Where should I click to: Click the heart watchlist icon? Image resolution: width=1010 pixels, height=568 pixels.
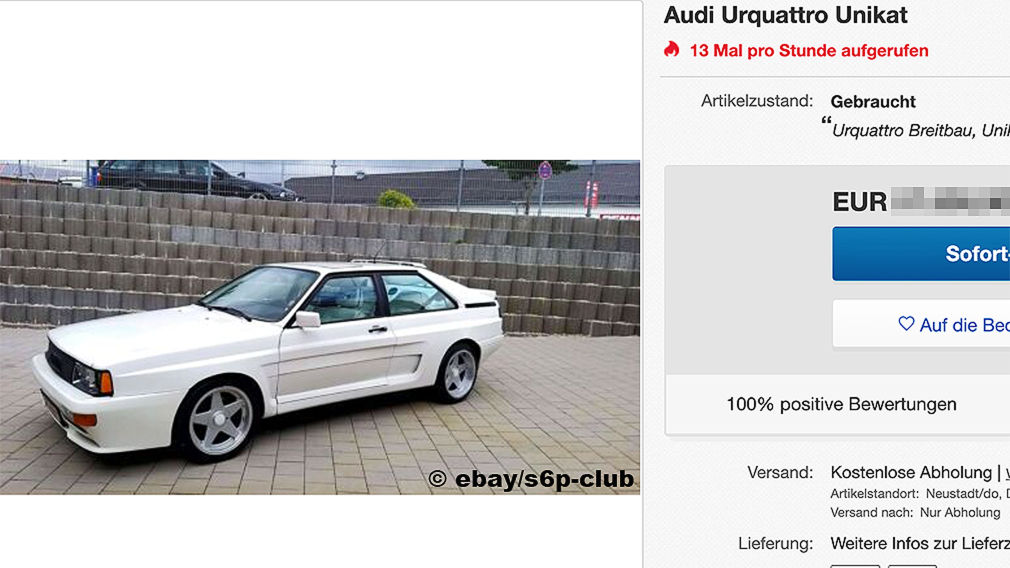906,324
